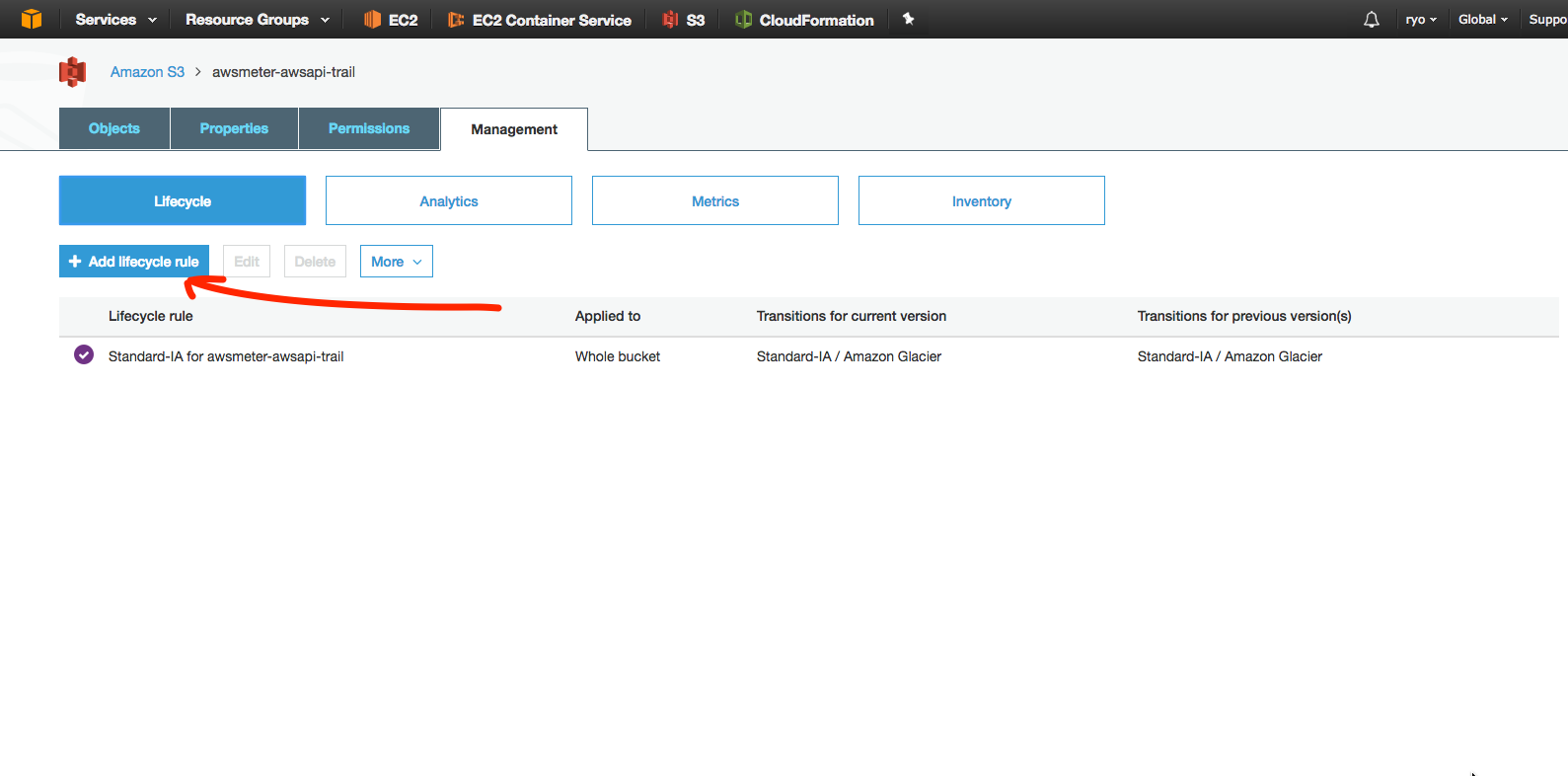Click the red S3 bucket logo
Image resolution: width=1568 pixels, height=776 pixels.
point(72,72)
